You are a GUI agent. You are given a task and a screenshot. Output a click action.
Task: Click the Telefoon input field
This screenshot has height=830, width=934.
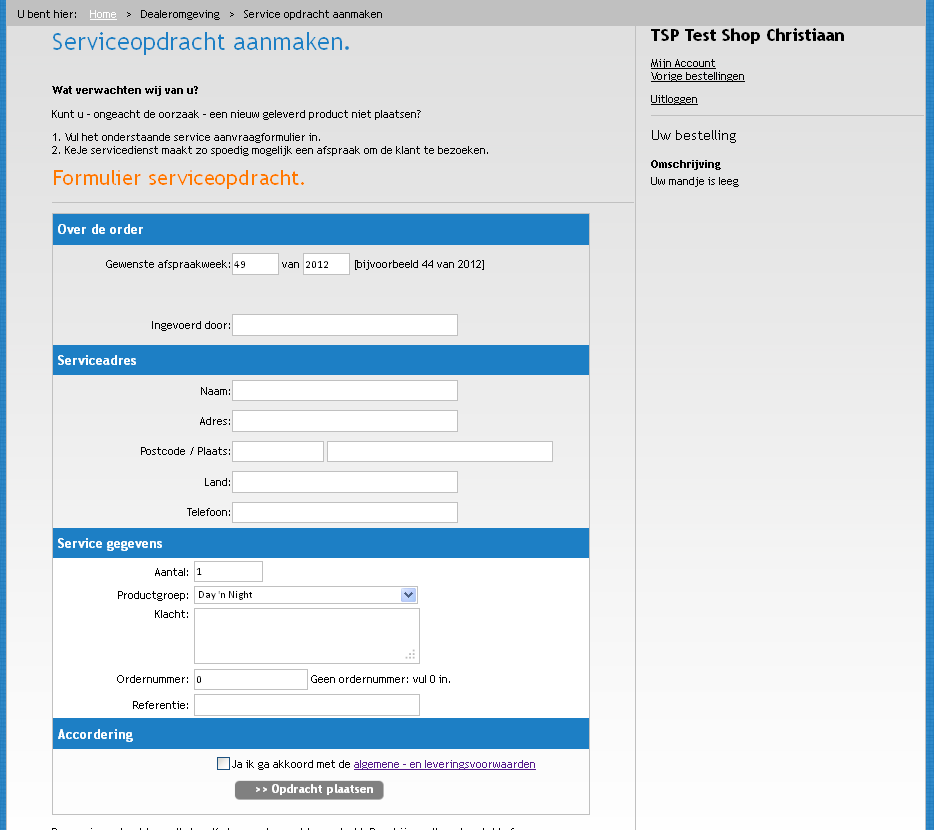point(344,513)
